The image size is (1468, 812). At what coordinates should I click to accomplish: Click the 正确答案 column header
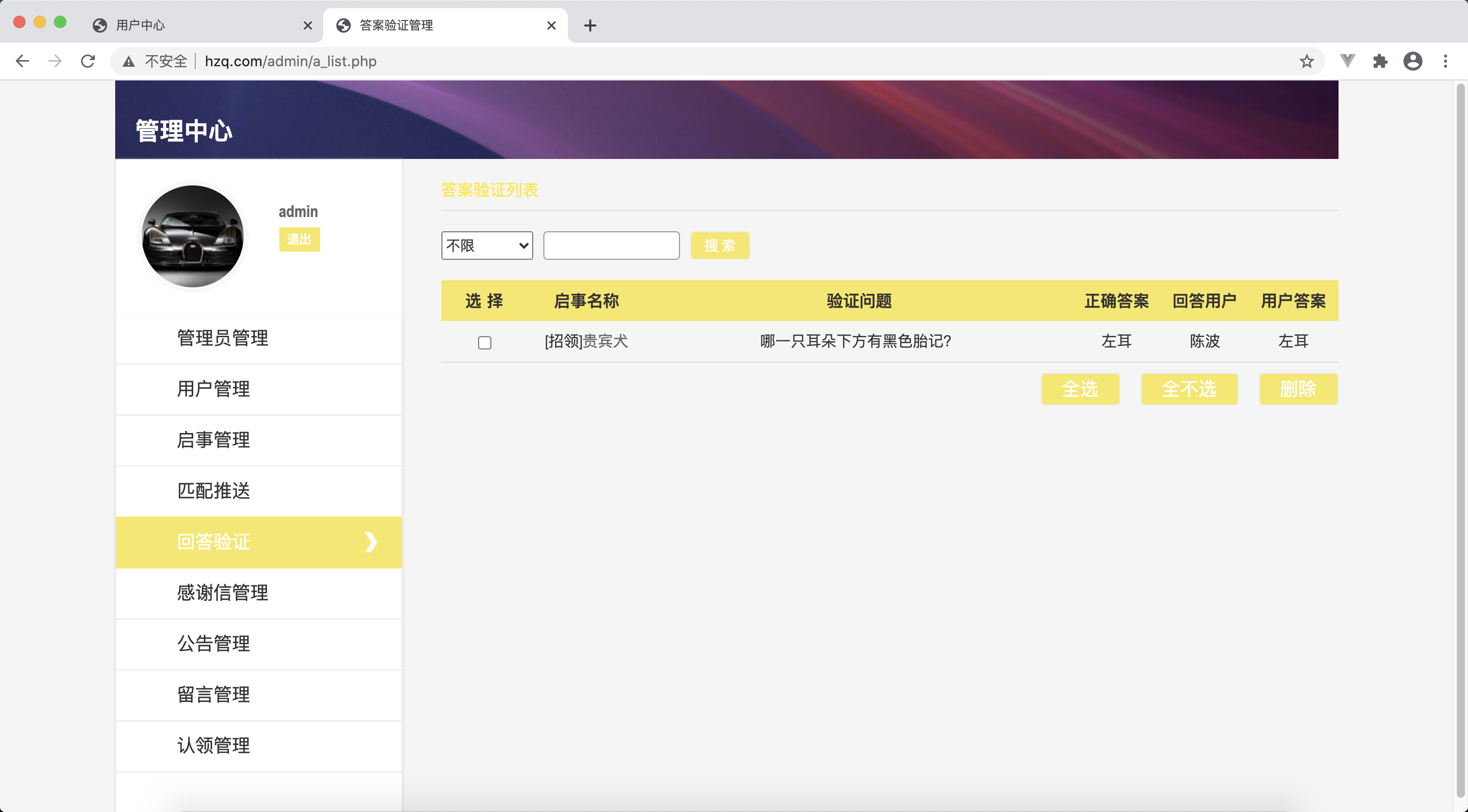1116,301
